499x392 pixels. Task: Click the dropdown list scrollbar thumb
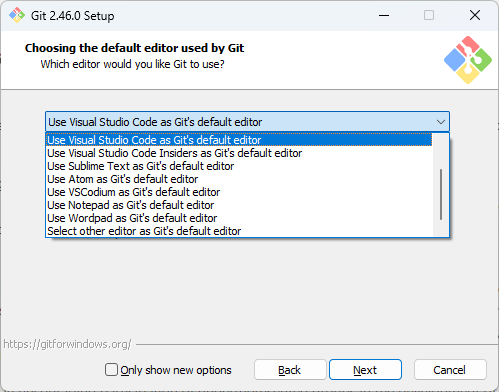click(x=441, y=194)
